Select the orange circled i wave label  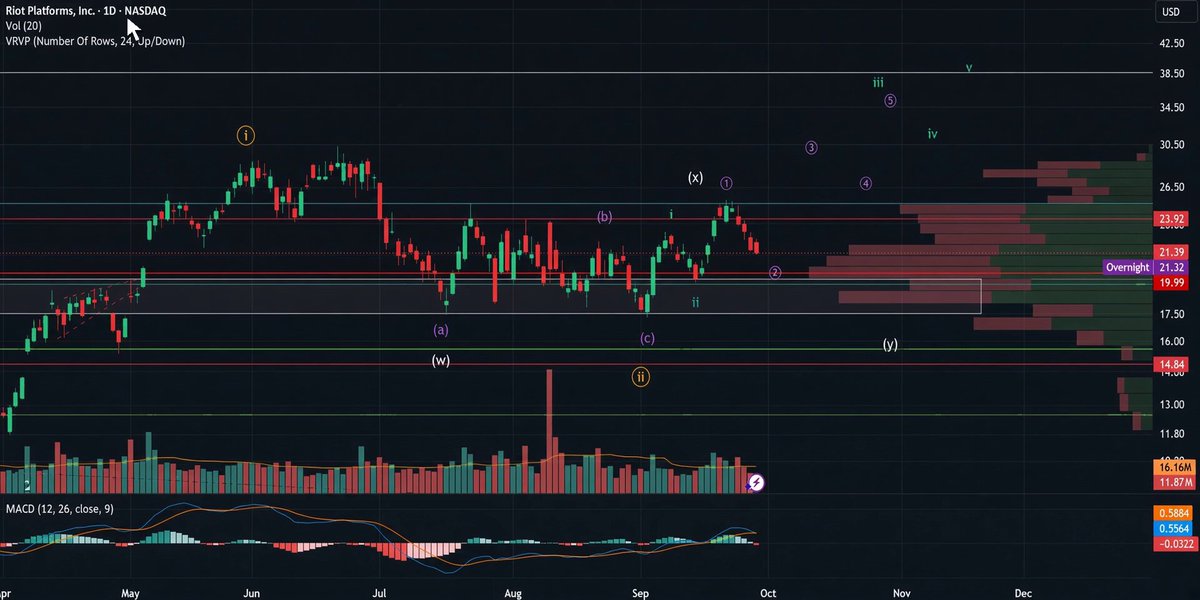(247, 134)
